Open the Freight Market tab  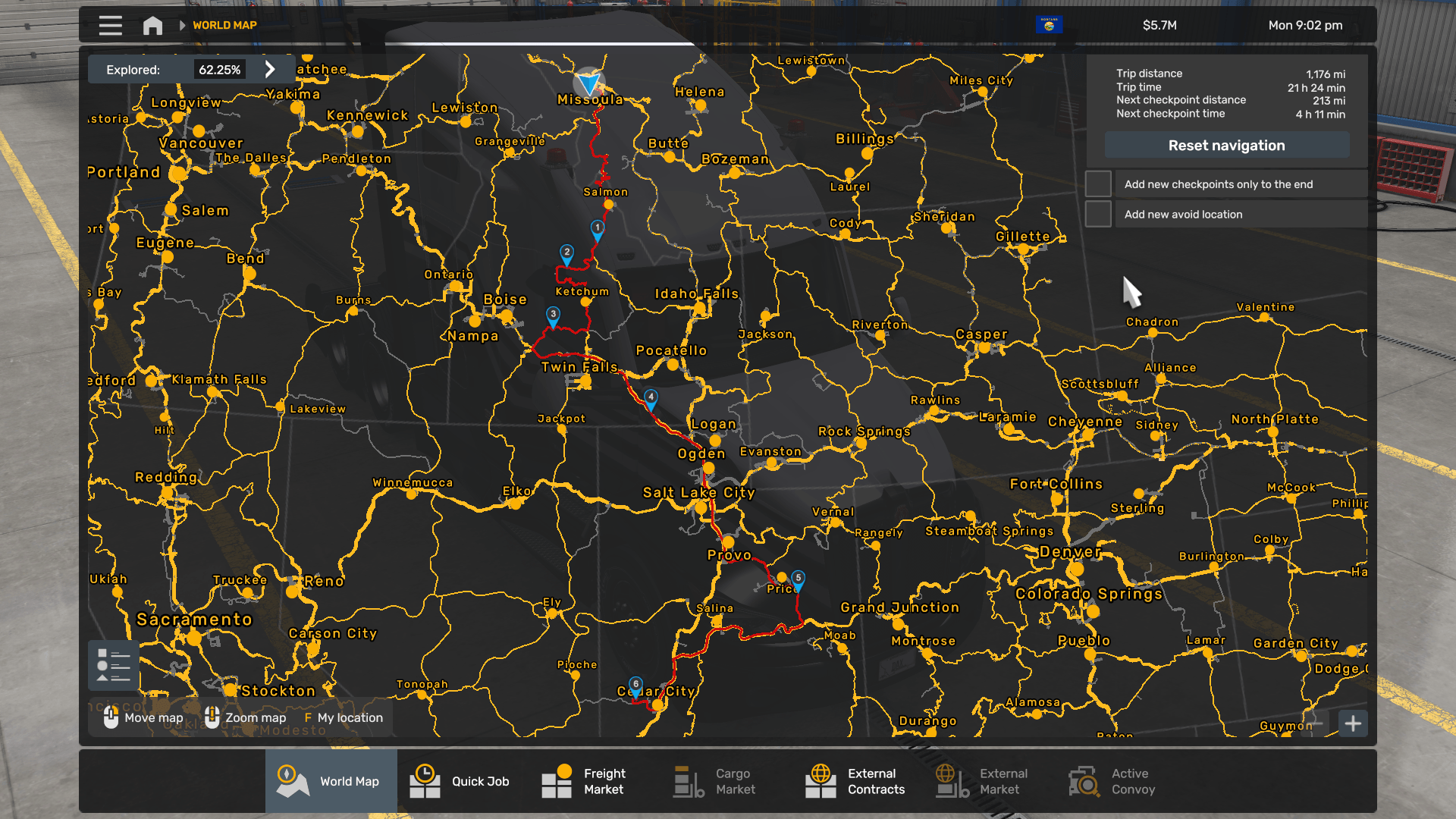584,781
